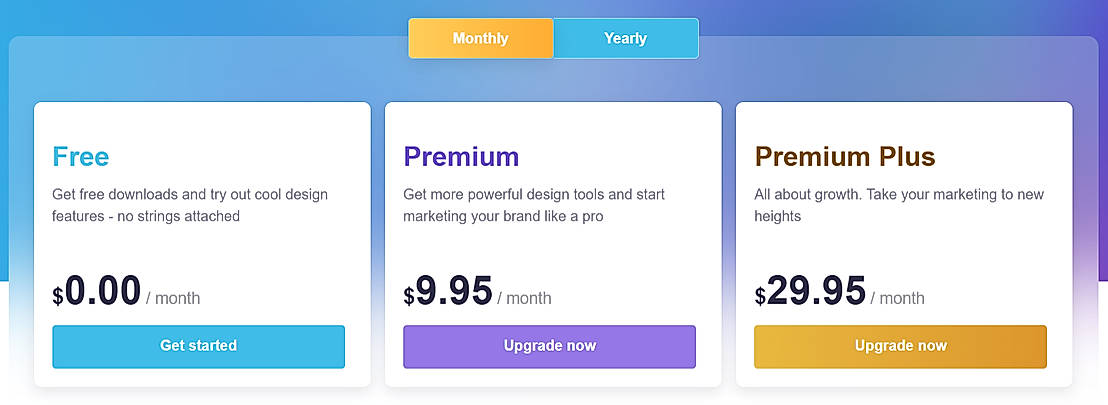Click the Premium plan heading
This screenshot has height=405, width=1108.
point(461,156)
